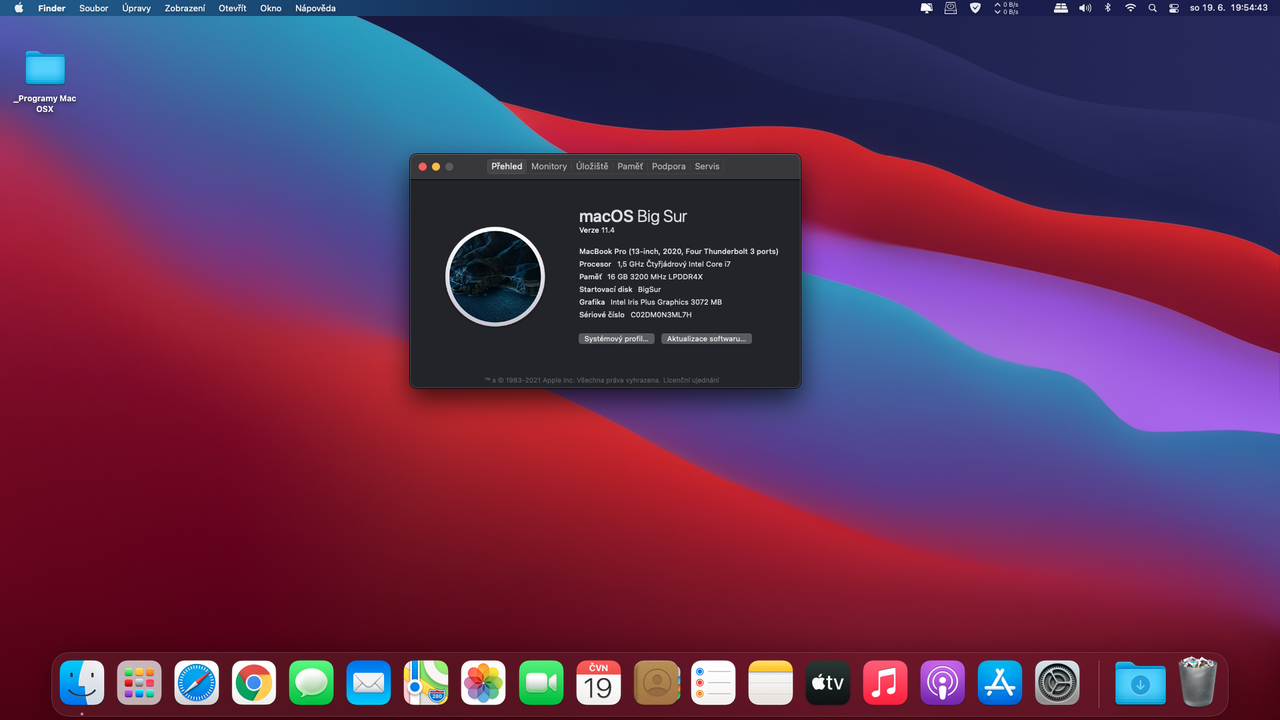Click the display monitor menu bar icon

pos(926,8)
